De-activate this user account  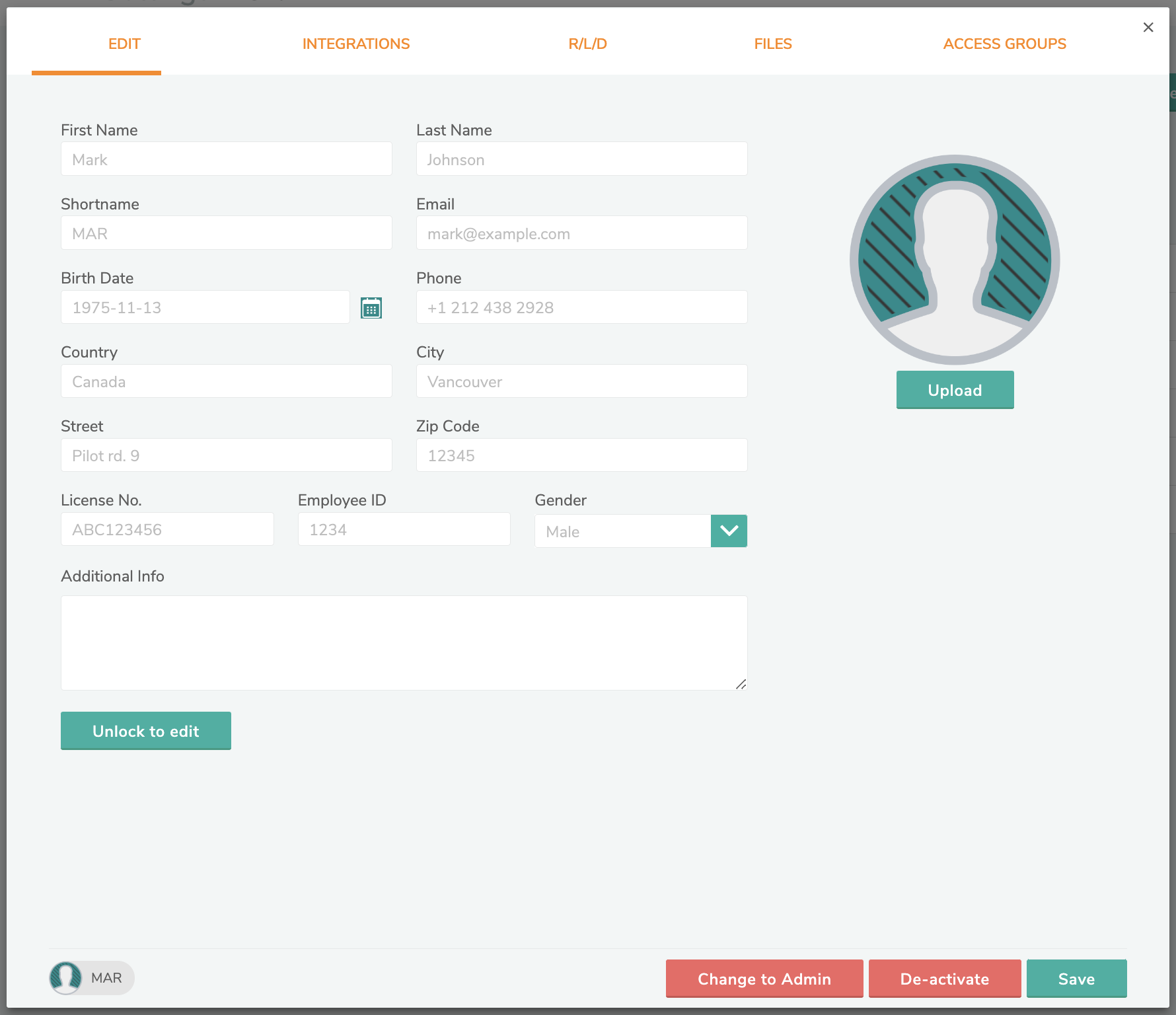pyautogui.click(x=944, y=979)
